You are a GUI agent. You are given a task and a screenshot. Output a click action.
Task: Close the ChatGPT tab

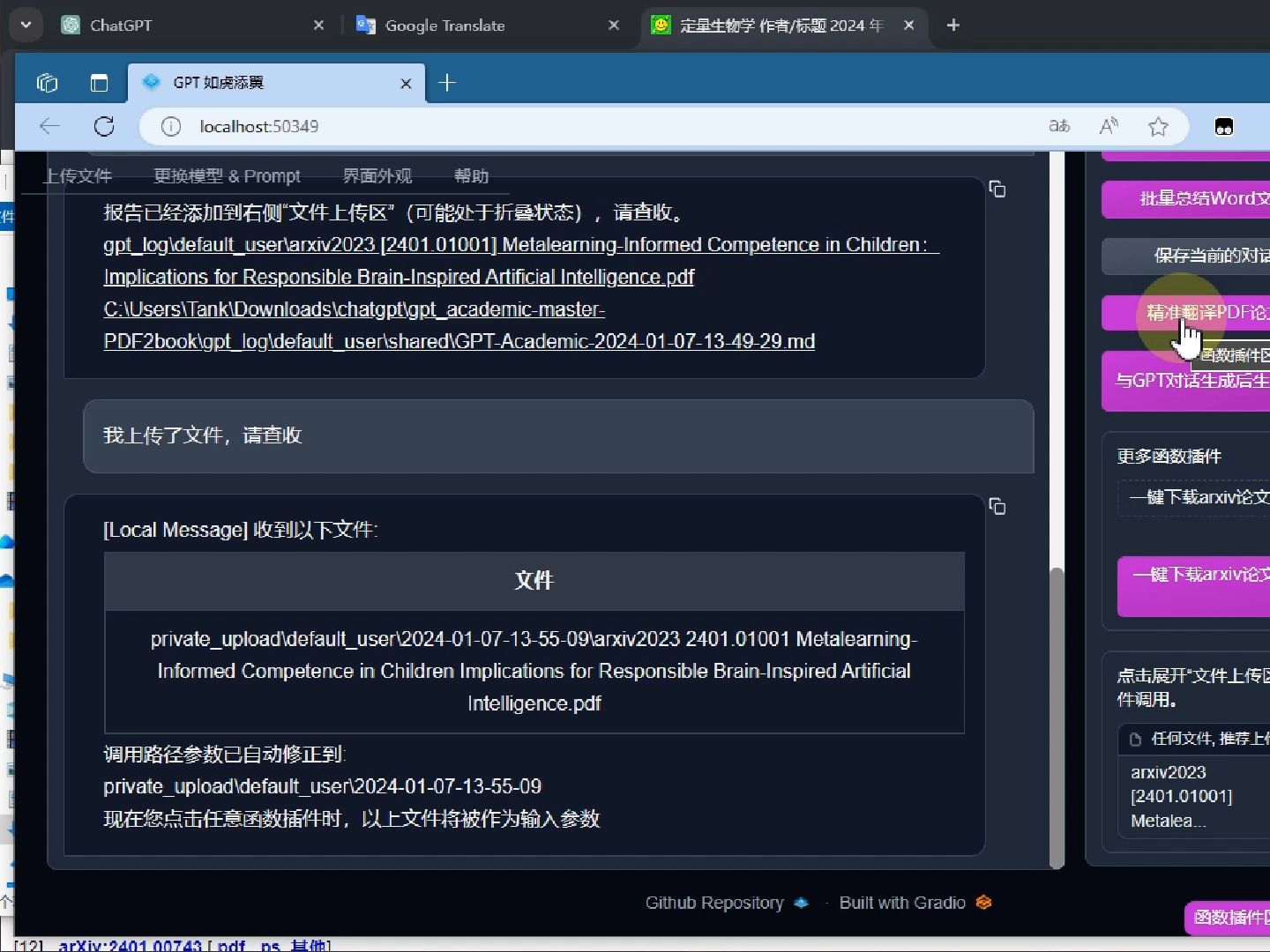point(319,26)
